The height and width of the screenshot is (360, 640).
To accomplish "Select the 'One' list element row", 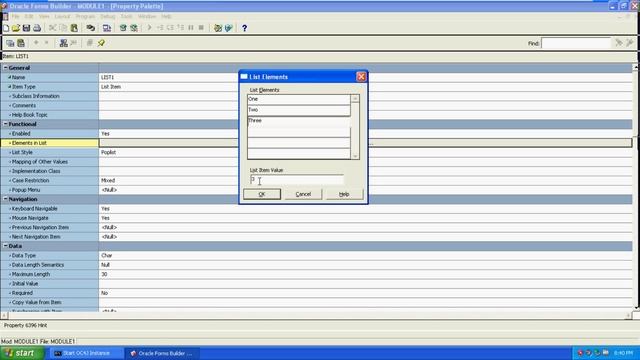I will point(299,99).
